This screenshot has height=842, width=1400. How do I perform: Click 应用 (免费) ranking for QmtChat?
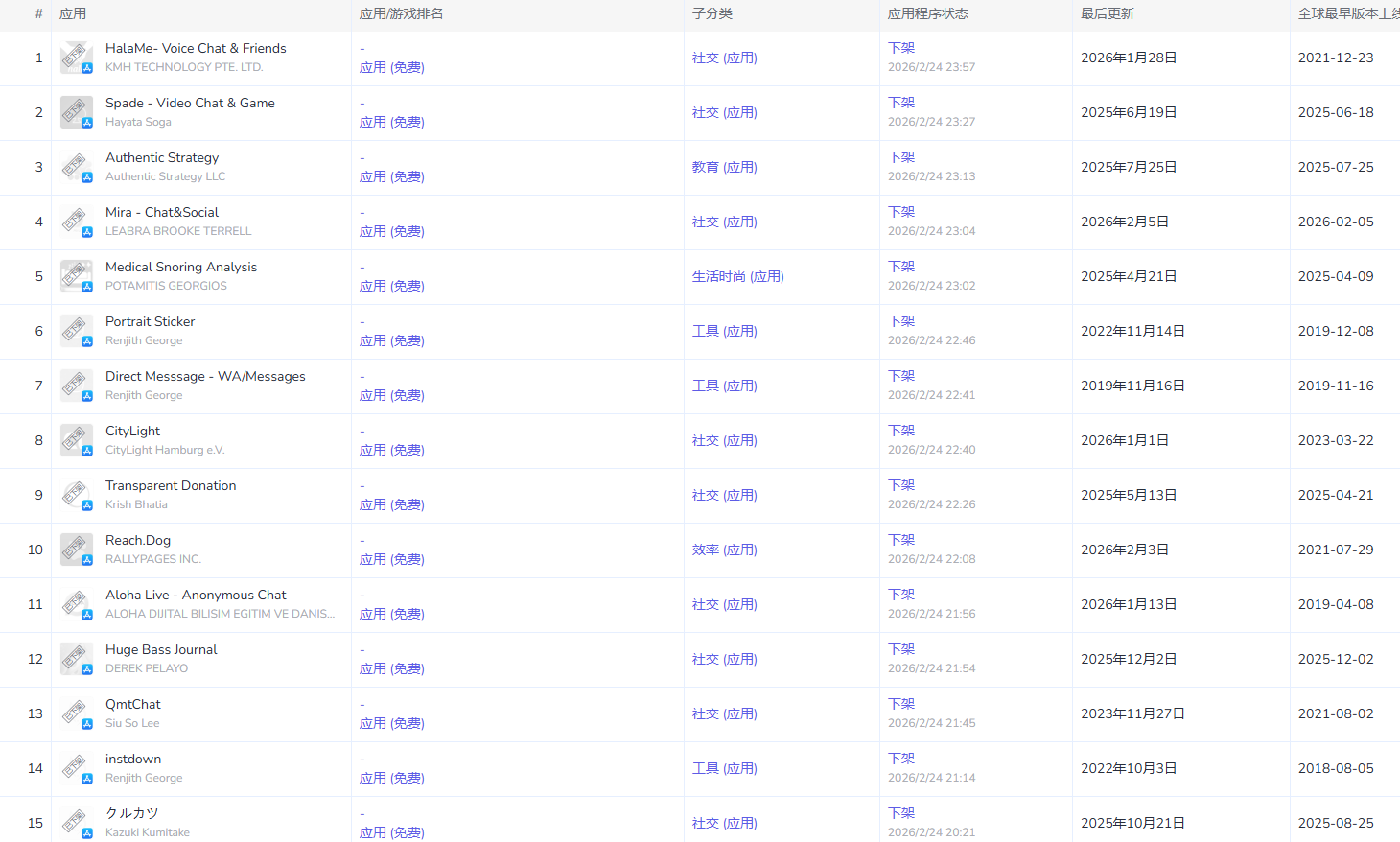pos(392,723)
